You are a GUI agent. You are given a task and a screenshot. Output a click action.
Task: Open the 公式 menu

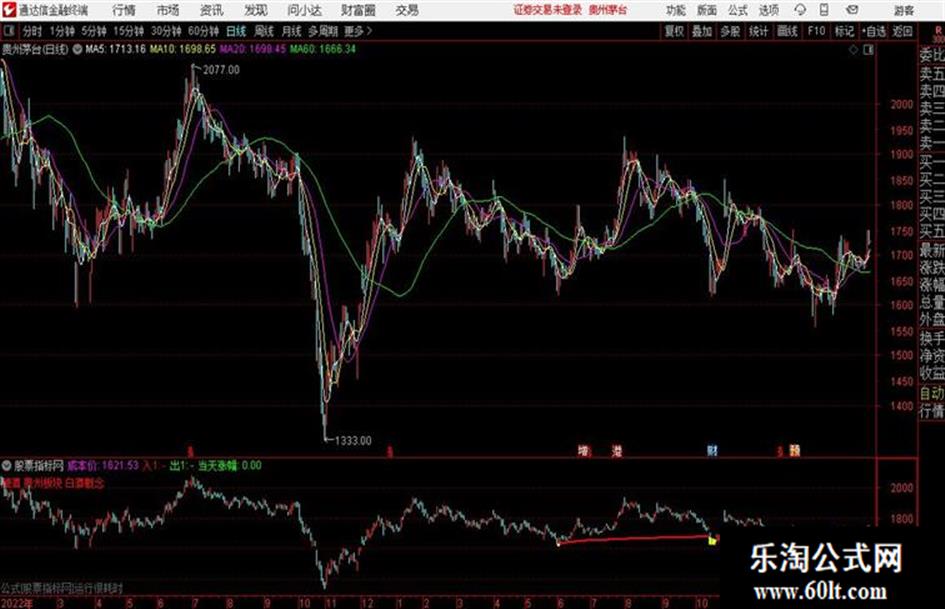coord(738,10)
